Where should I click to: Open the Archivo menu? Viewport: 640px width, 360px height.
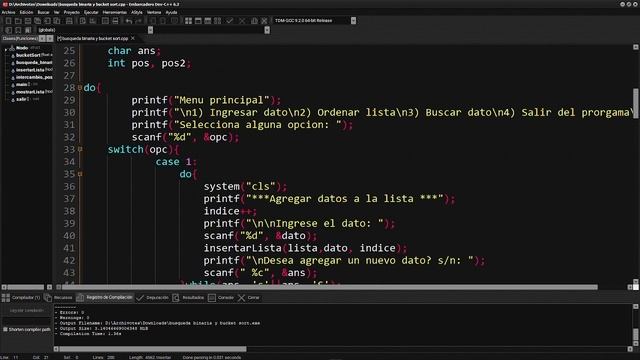[x=8, y=12]
